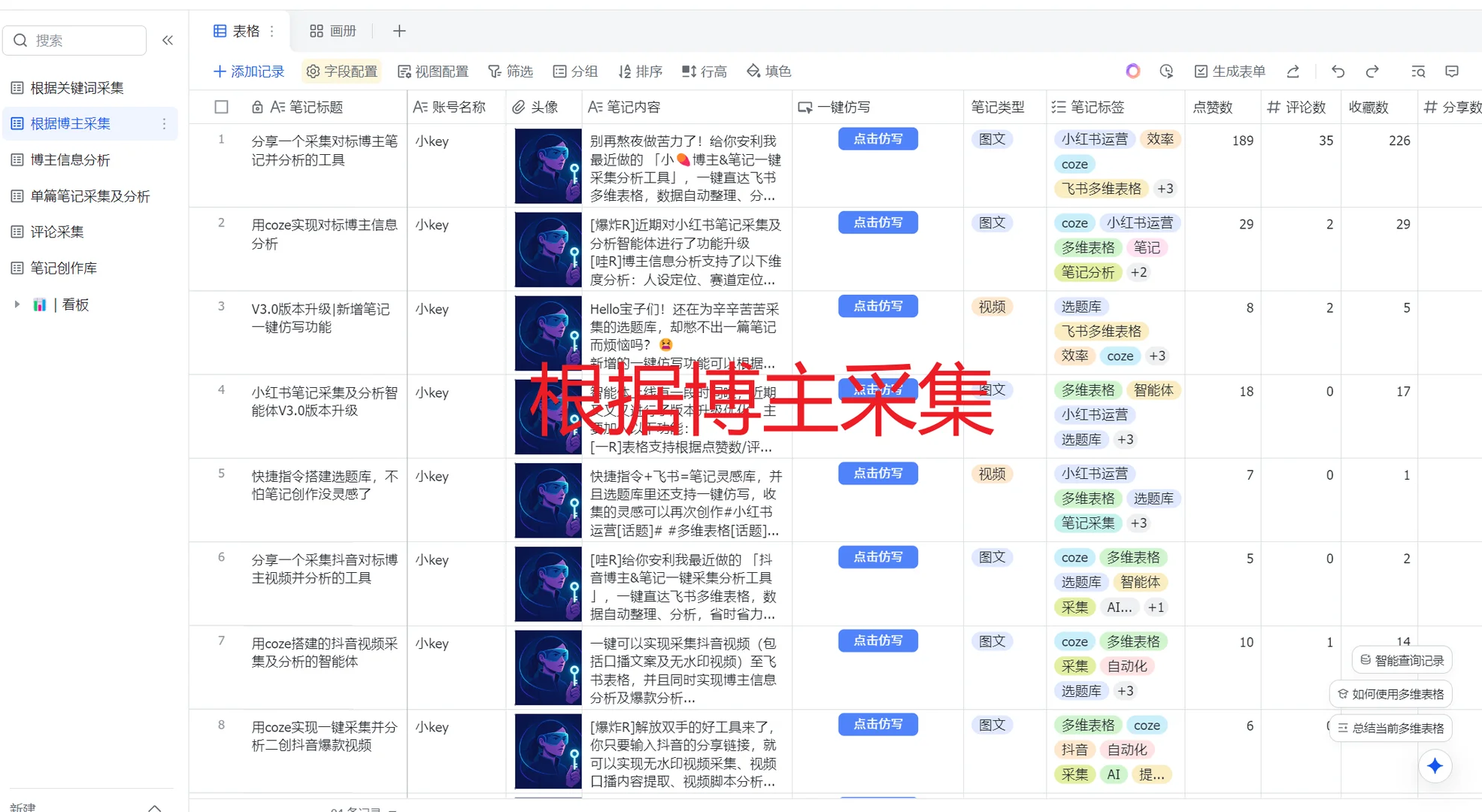The height and width of the screenshot is (812, 1482).
Task: Click the share arrow icon
Action: pyautogui.click(x=1293, y=71)
